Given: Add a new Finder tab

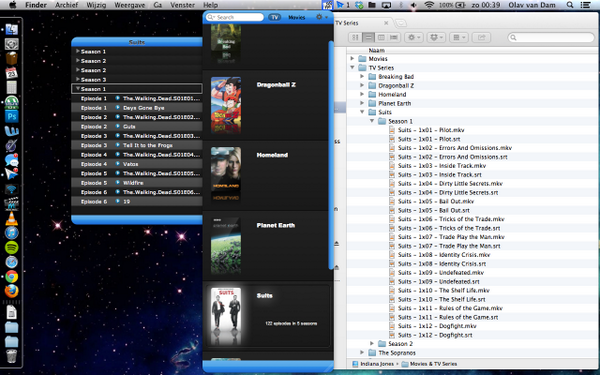Looking at the screenshot, I should [x=400, y=23].
